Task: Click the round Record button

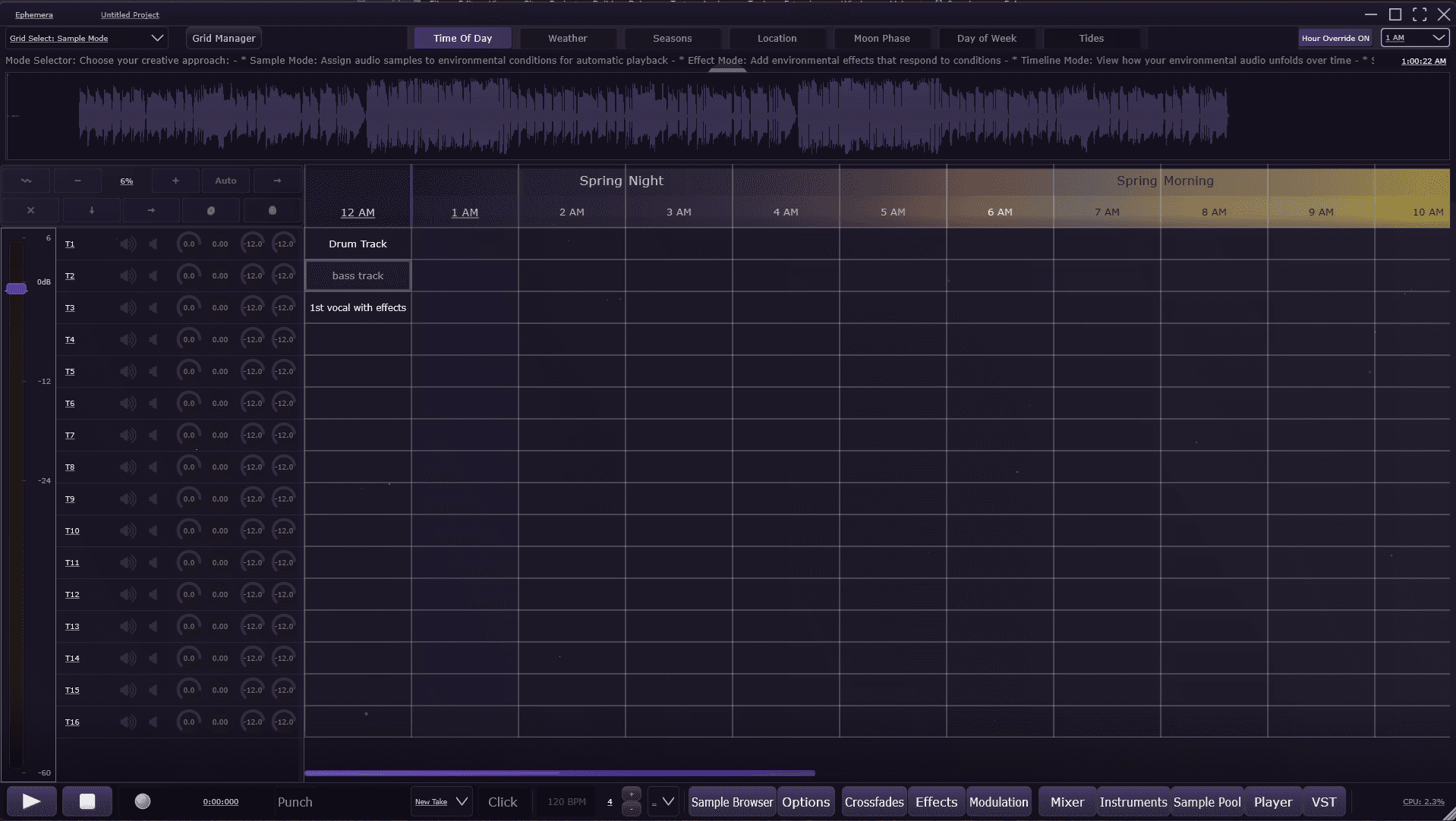Action: click(x=143, y=801)
